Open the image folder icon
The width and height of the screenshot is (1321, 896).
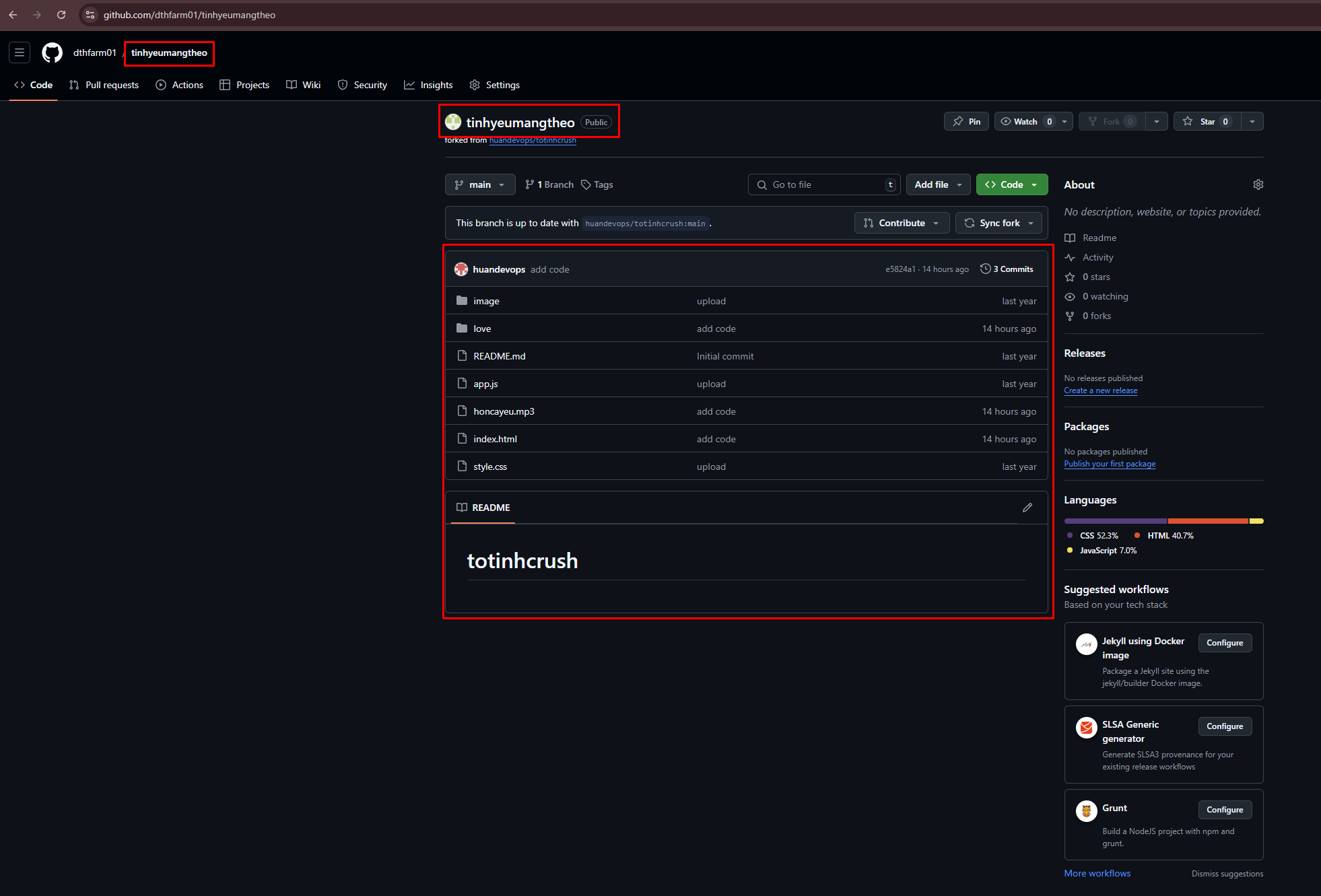pos(462,301)
